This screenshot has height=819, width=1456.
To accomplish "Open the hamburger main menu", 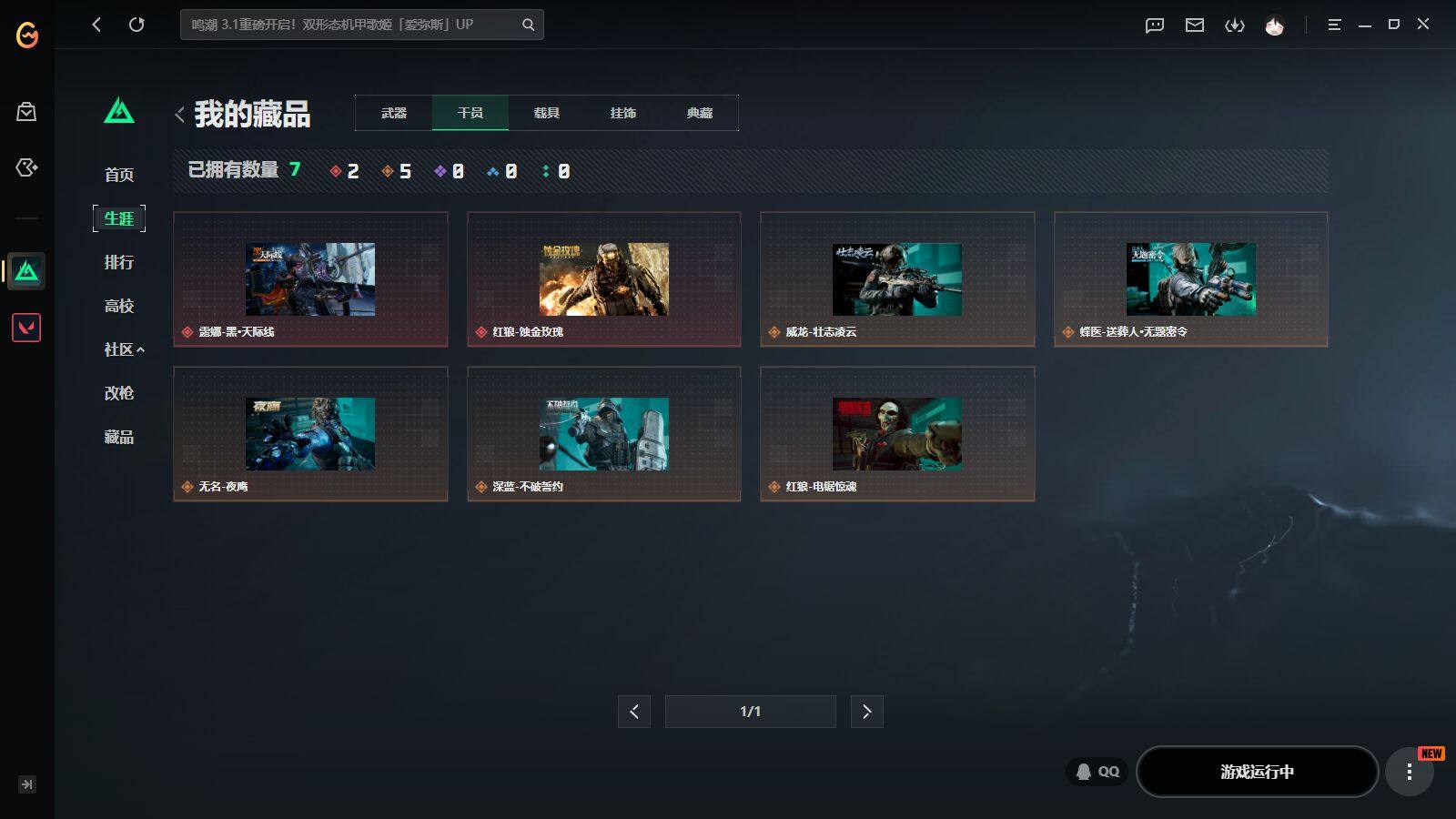I will coord(1334,25).
